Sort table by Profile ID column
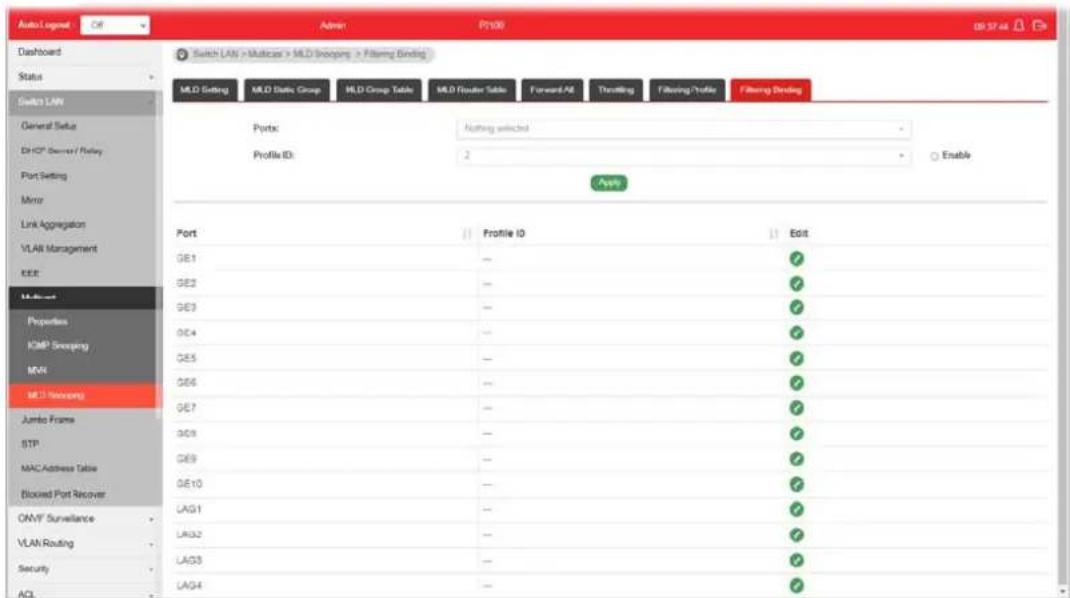The image size is (1070, 598). [x=774, y=233]
